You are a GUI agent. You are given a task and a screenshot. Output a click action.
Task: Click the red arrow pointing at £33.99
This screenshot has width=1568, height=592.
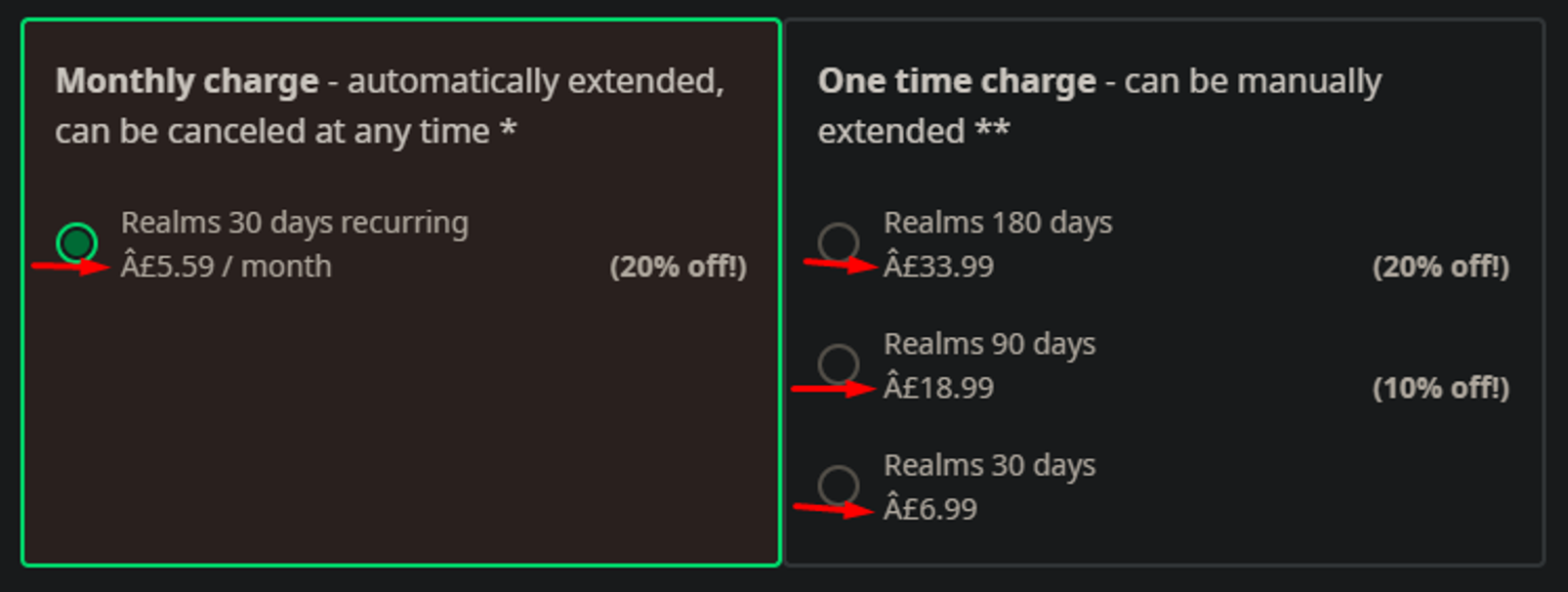[840, 264]
